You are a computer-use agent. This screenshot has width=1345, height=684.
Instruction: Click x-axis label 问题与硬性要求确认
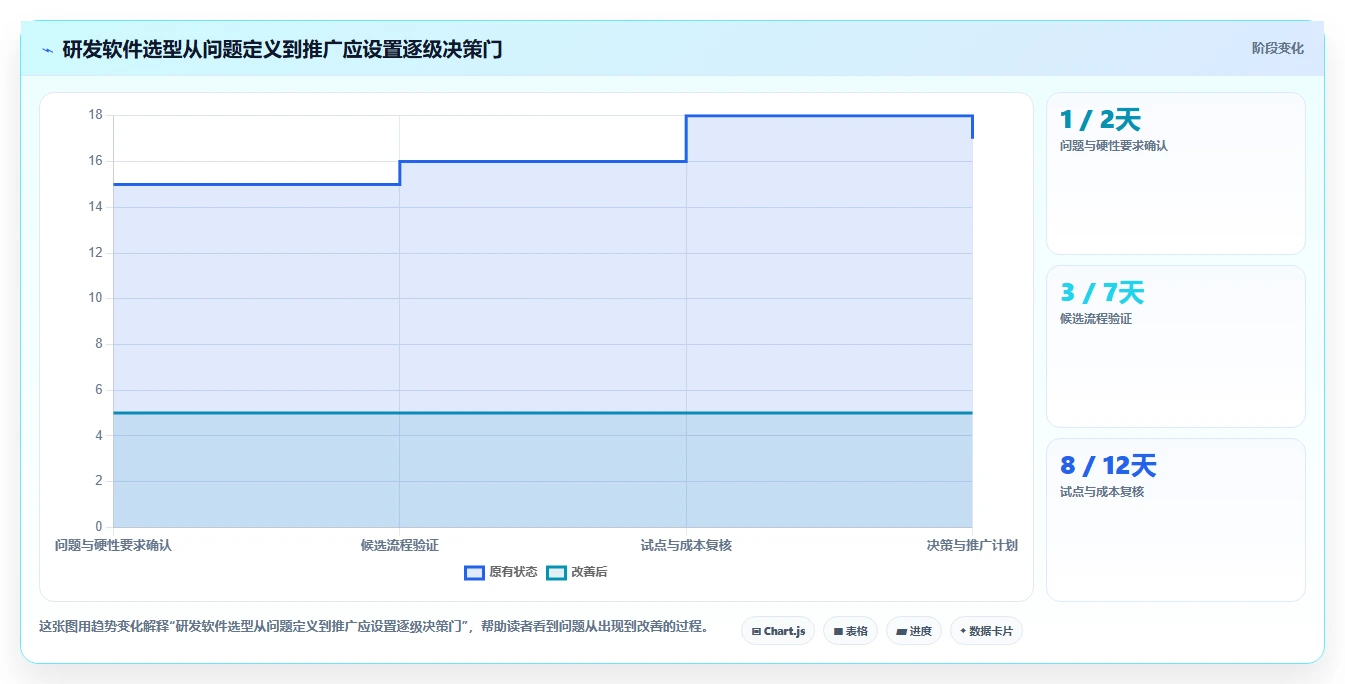point(113,545)
